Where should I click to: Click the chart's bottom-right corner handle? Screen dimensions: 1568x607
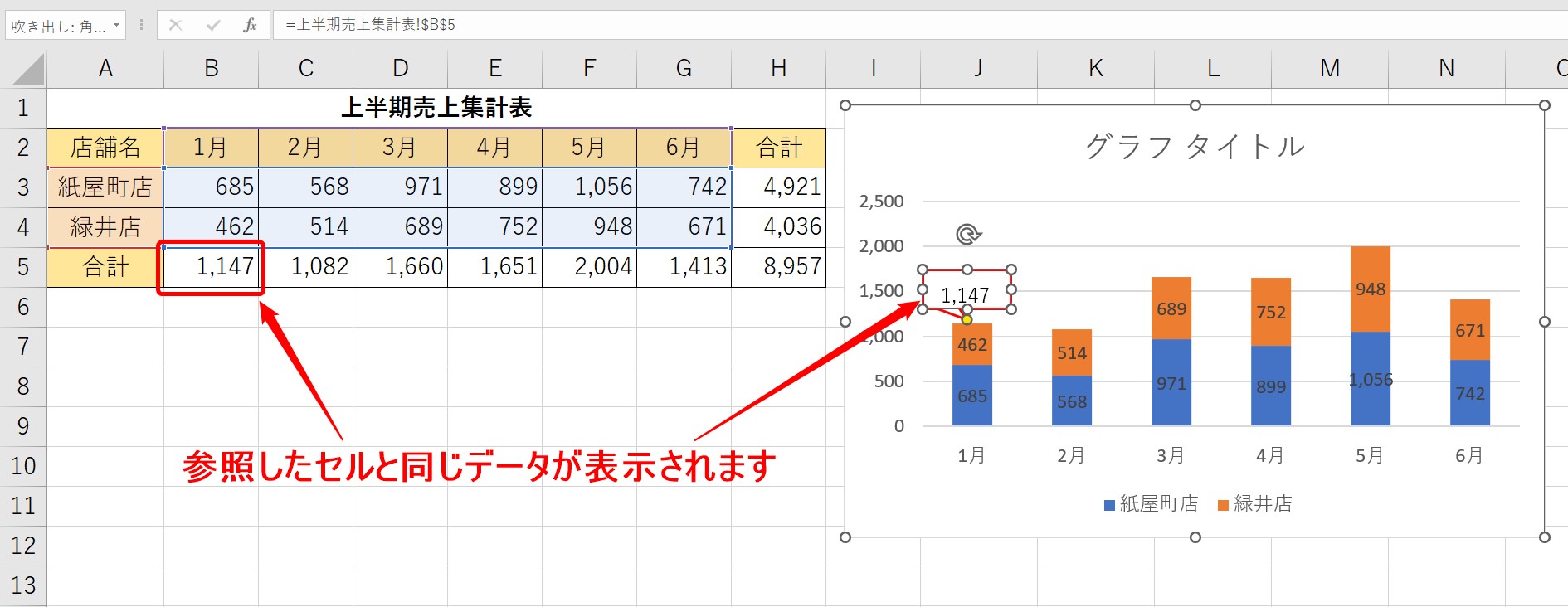1544,537
